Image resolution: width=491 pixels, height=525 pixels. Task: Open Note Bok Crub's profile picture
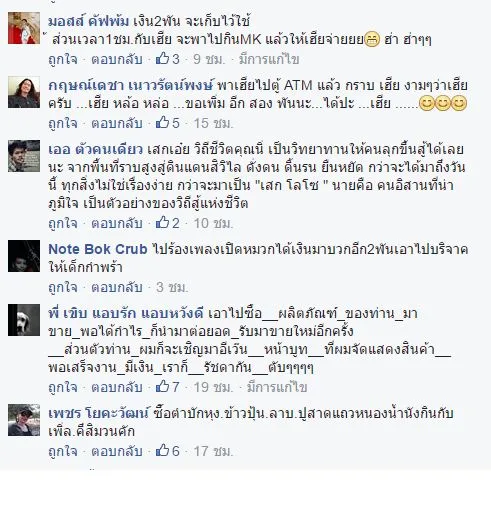tap(24, 256)
